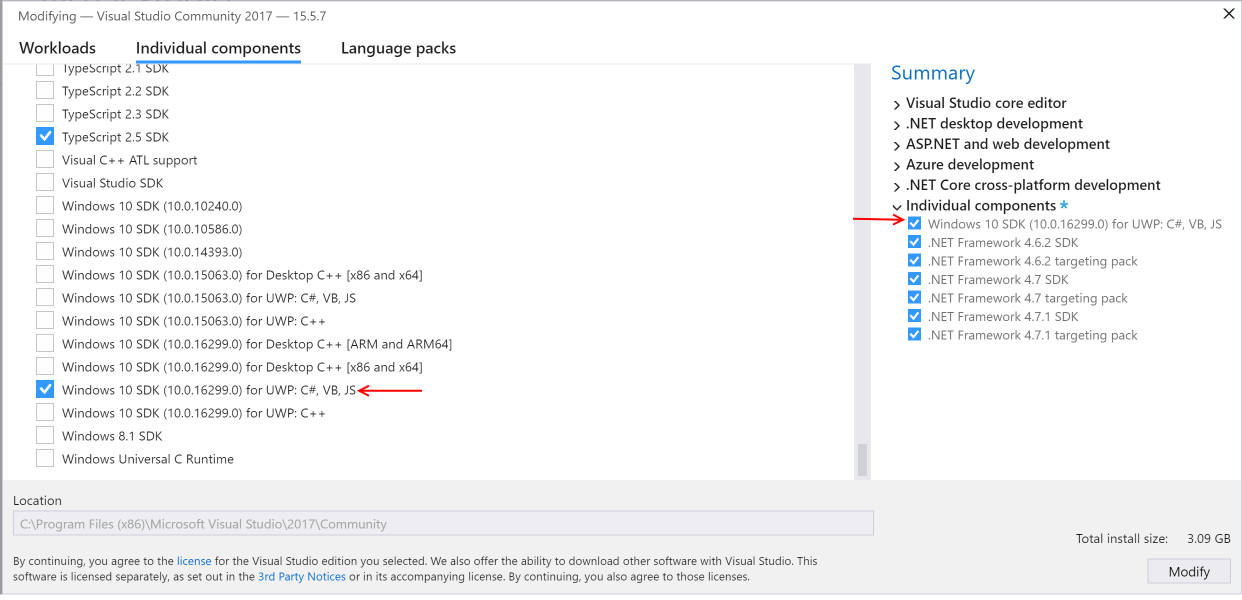
Task: Open the Language packs tab
Action: point(398,48)
